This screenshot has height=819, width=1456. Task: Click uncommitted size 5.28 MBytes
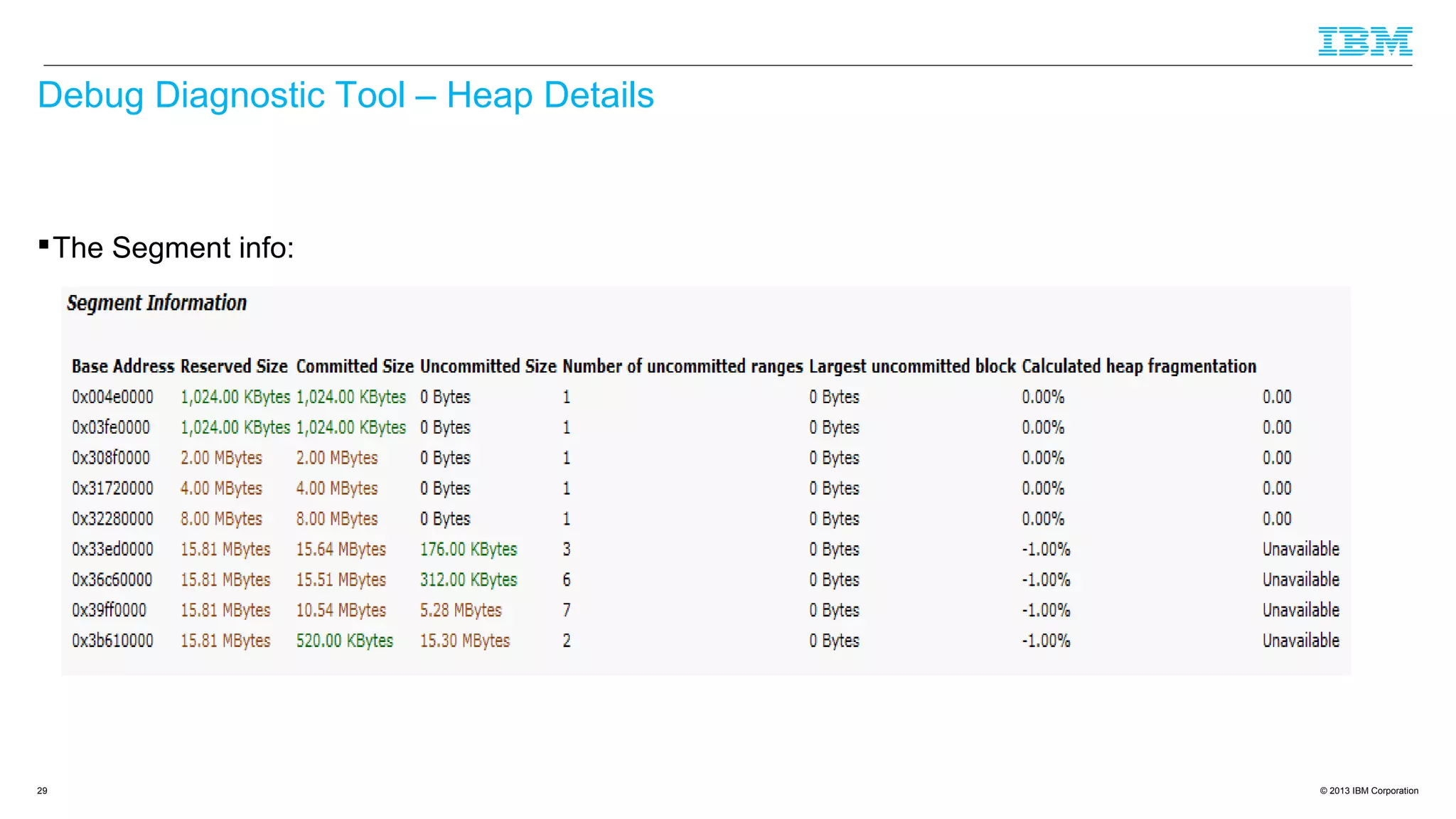pos(461,611)
